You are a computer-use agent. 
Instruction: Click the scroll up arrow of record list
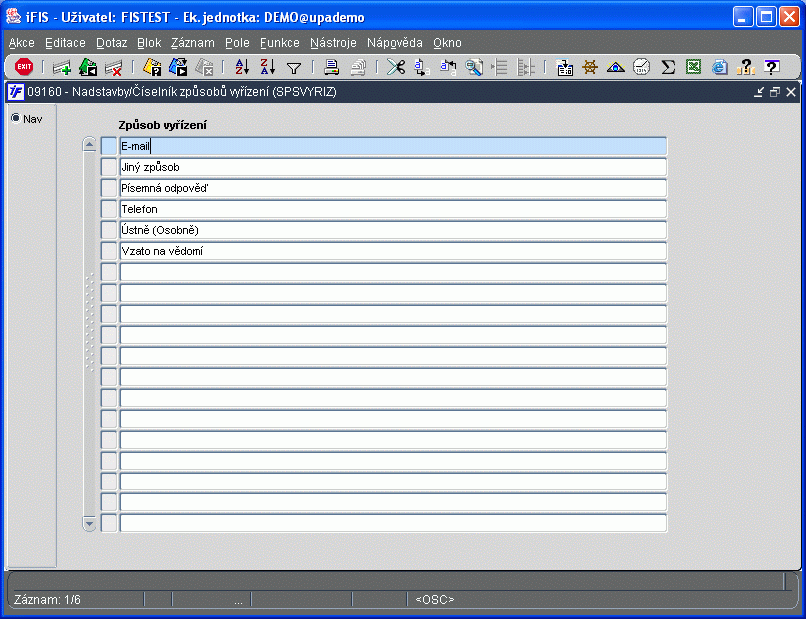[x=89, y=144]
